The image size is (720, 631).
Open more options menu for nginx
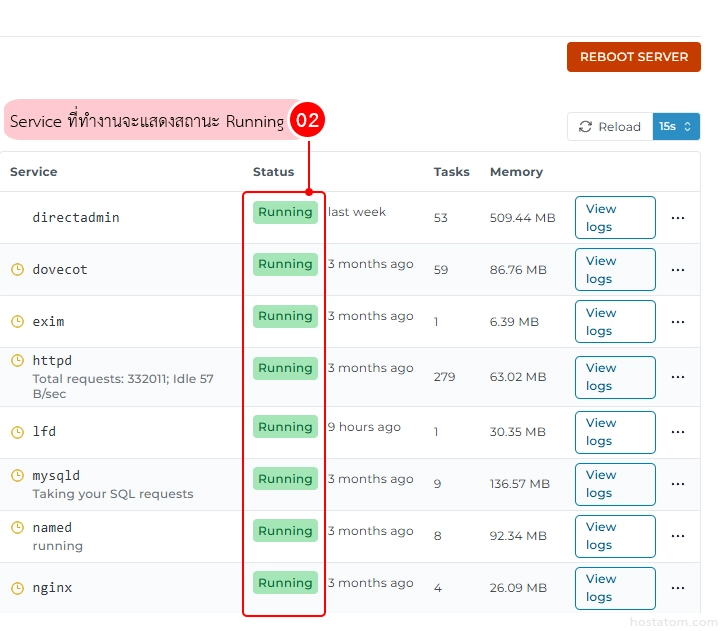tap(678, 587)
